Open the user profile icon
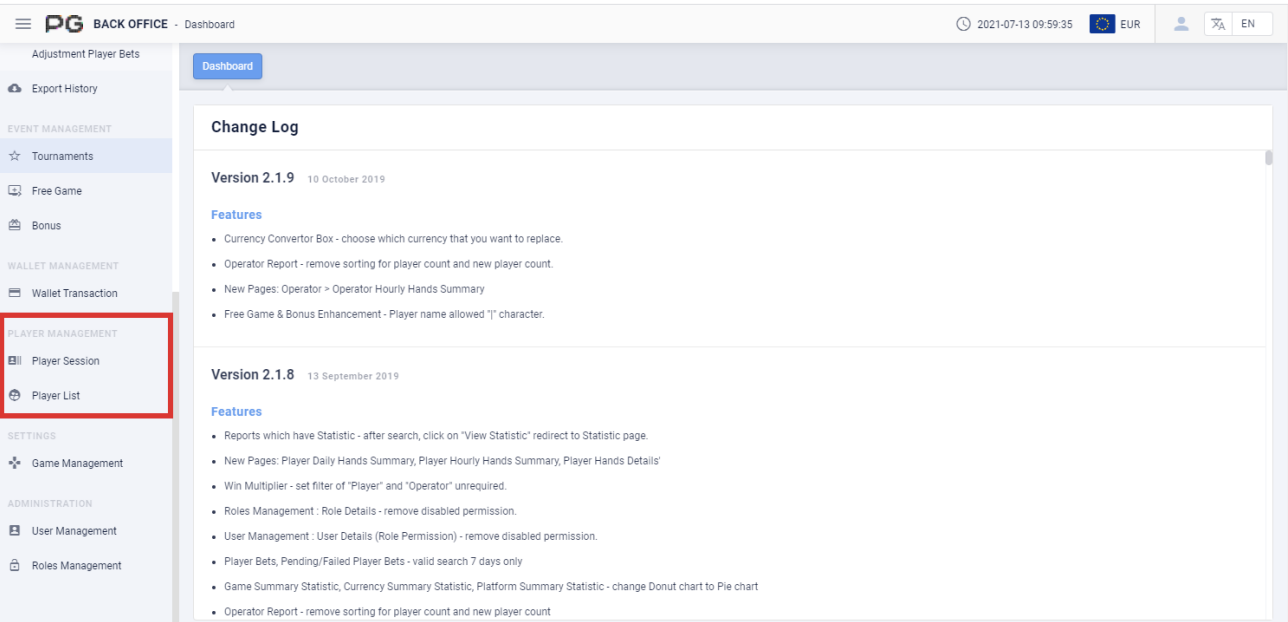This screenshot has height=622, width=1288. click(1180, 24)
